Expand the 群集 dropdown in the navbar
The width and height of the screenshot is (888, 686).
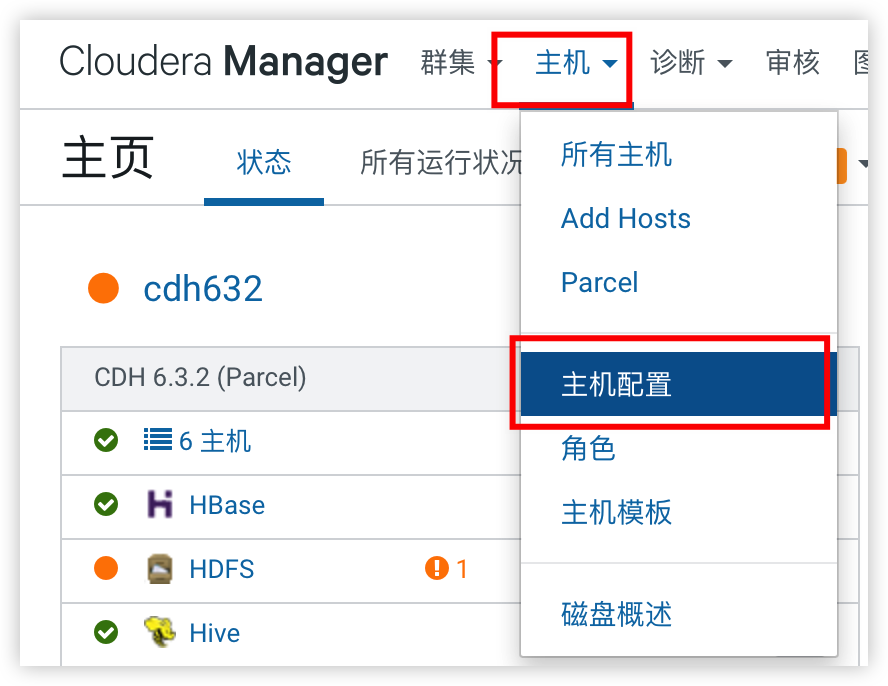click(x=461, y=62)
